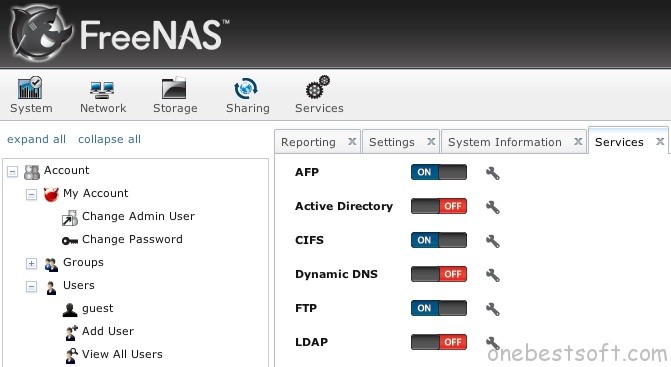Screen dimensions: 671x367
Task: Open the Sharing toolbar icon
Action: click(x=246, y=88)
